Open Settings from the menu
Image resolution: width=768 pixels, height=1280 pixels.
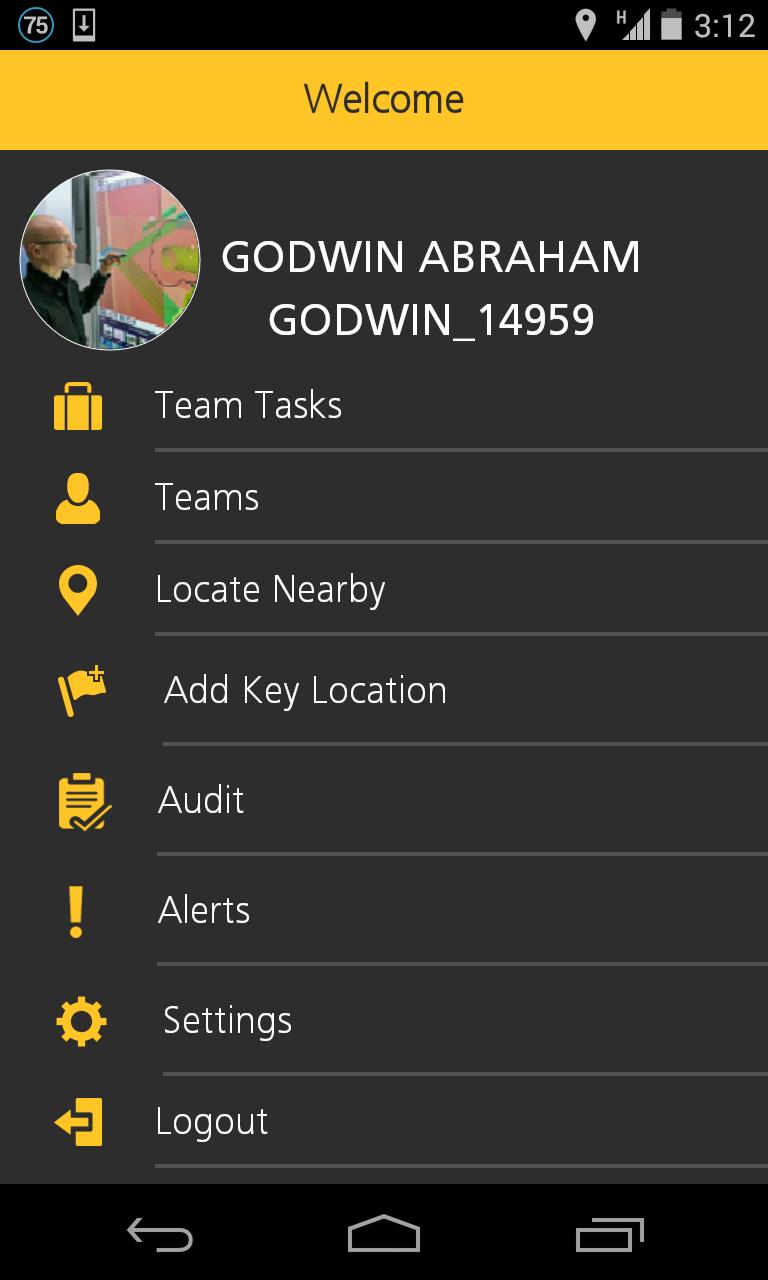[x=384, y=1021]
